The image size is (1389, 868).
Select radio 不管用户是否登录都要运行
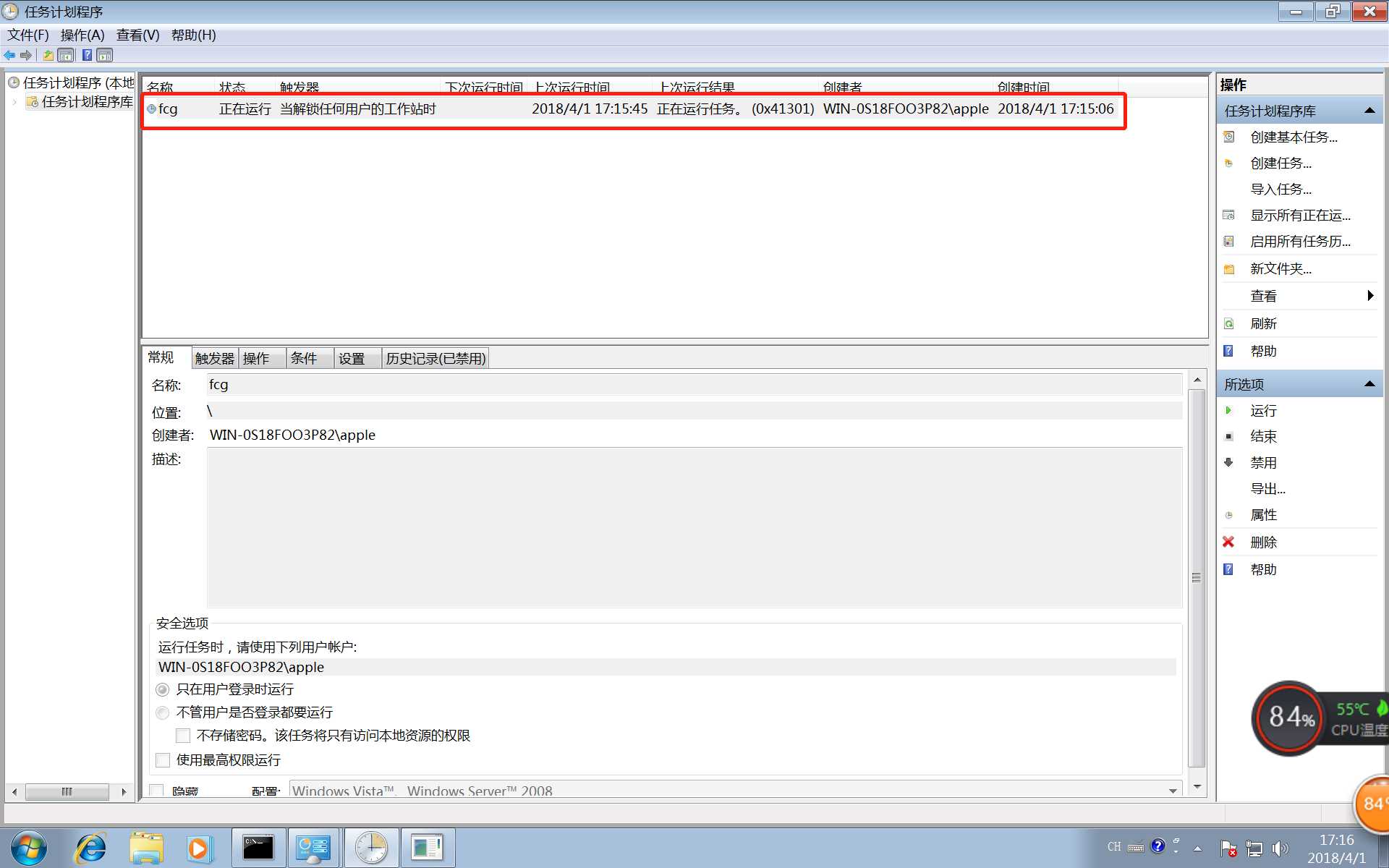coord(163,712)
